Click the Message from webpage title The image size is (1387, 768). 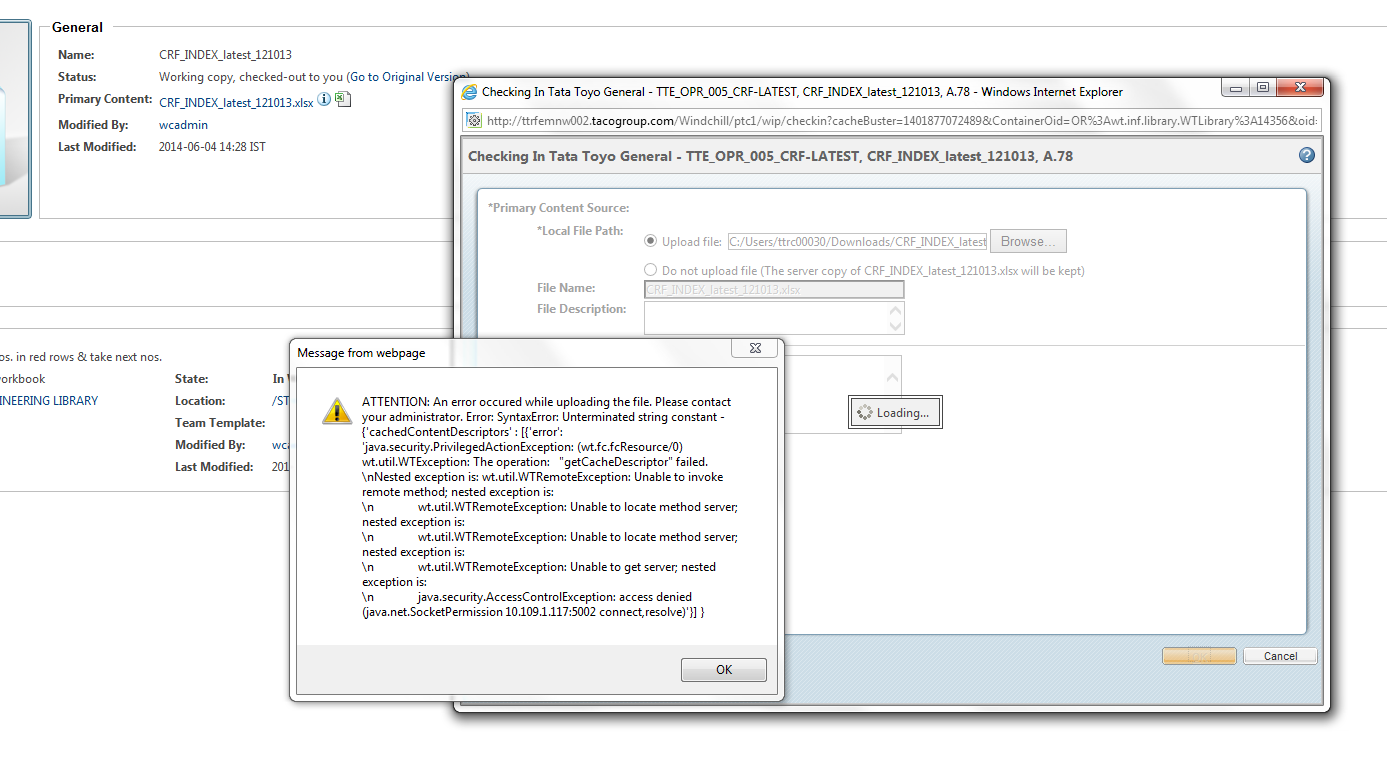(361, 353)
